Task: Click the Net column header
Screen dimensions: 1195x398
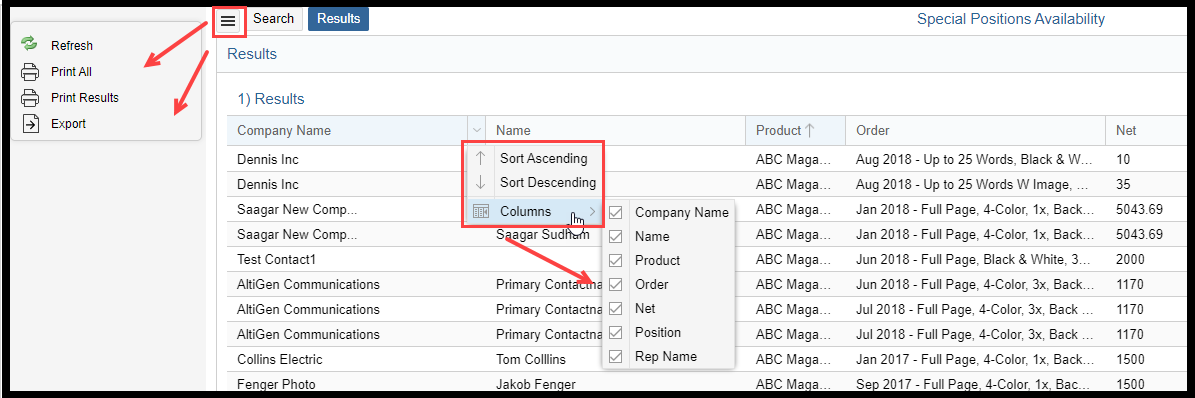Action: tap(1125, 130)
